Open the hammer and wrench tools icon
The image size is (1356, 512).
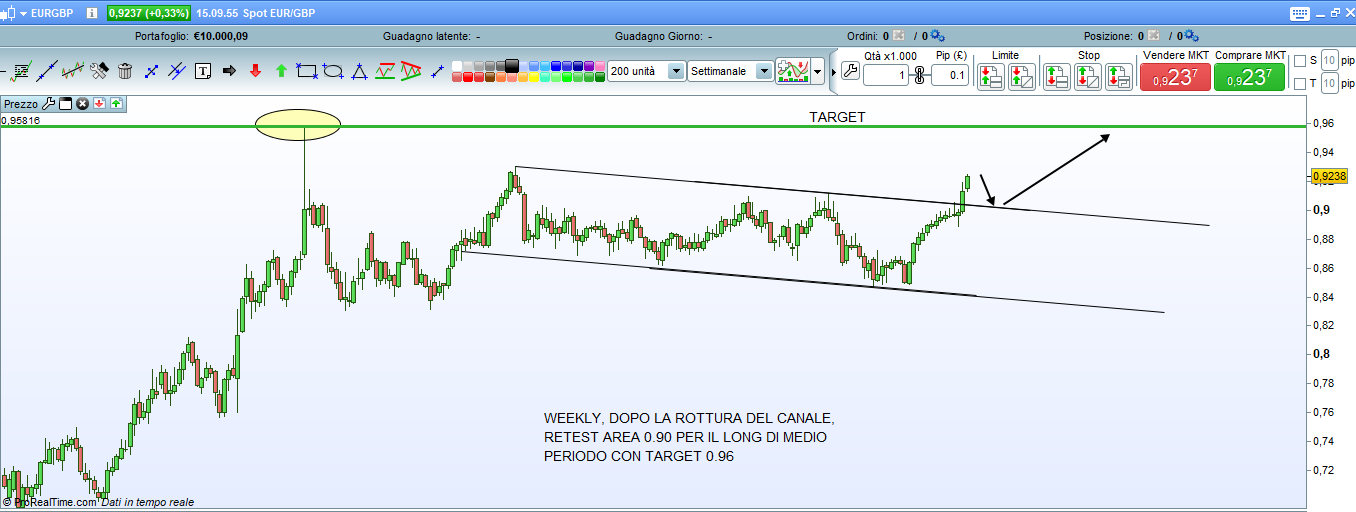coord(99,71)
